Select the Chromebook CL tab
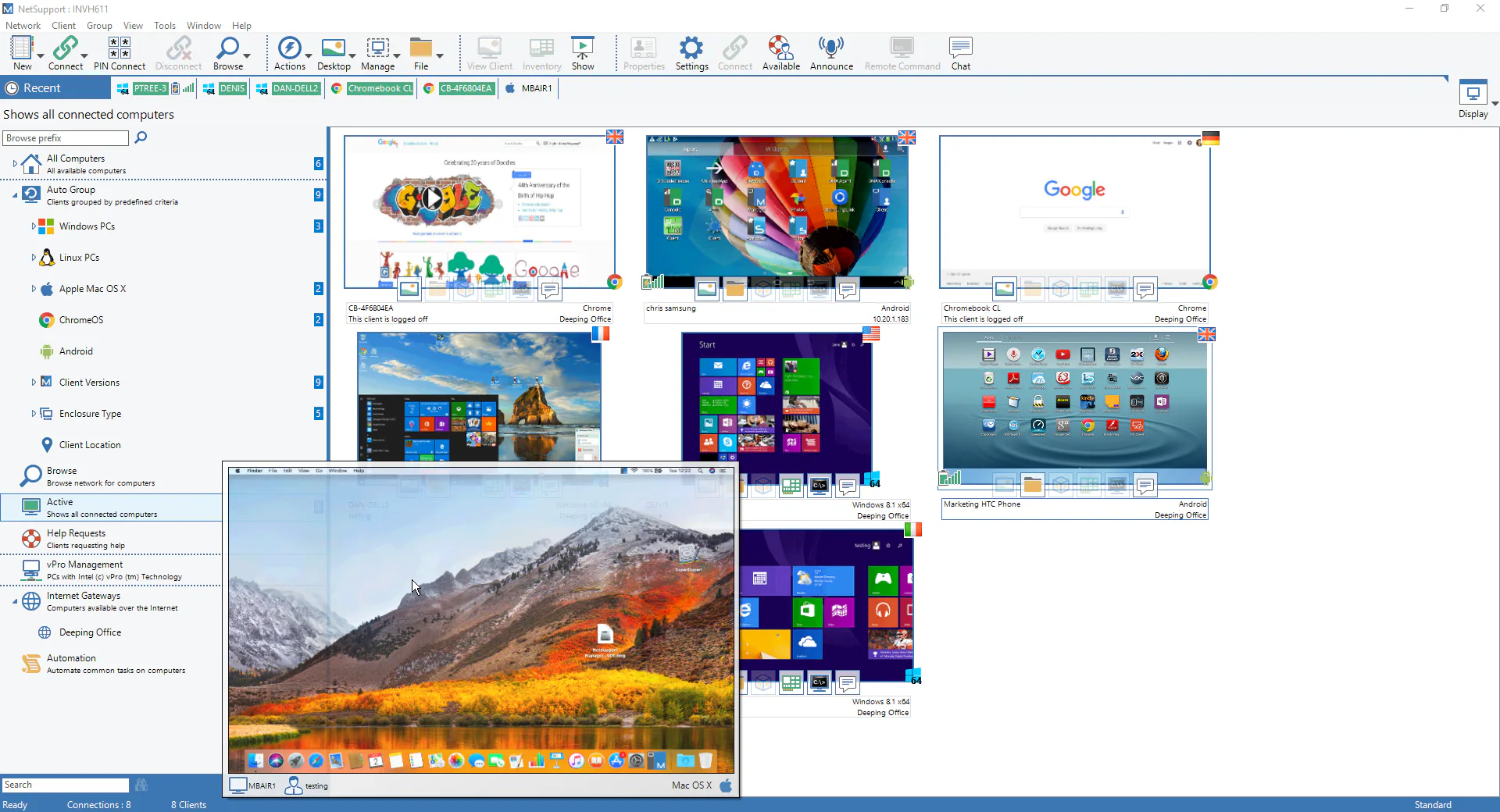 (372, 88)
